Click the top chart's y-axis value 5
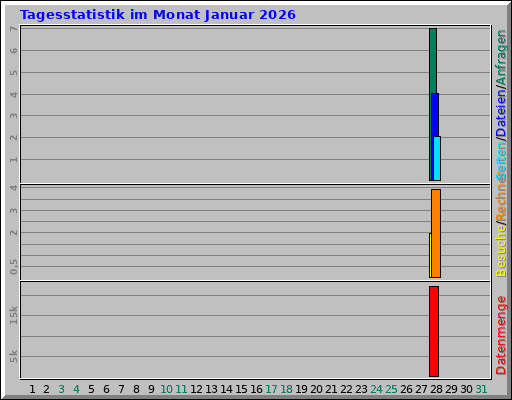This screenshot has height=400, width=512. 13,73
